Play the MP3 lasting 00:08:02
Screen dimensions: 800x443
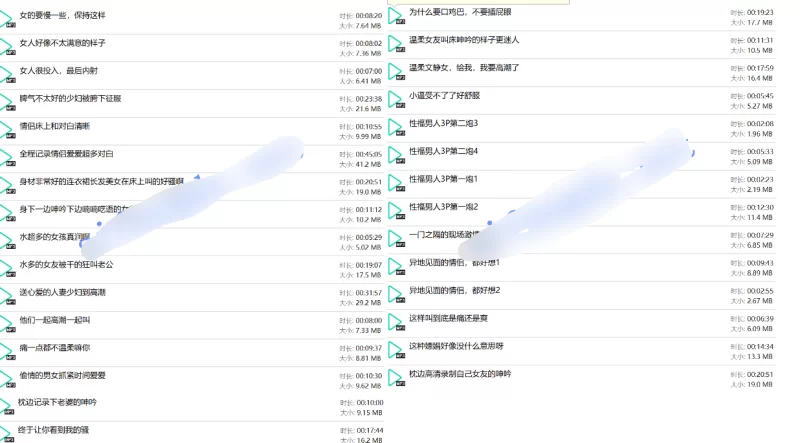[7, 46]
